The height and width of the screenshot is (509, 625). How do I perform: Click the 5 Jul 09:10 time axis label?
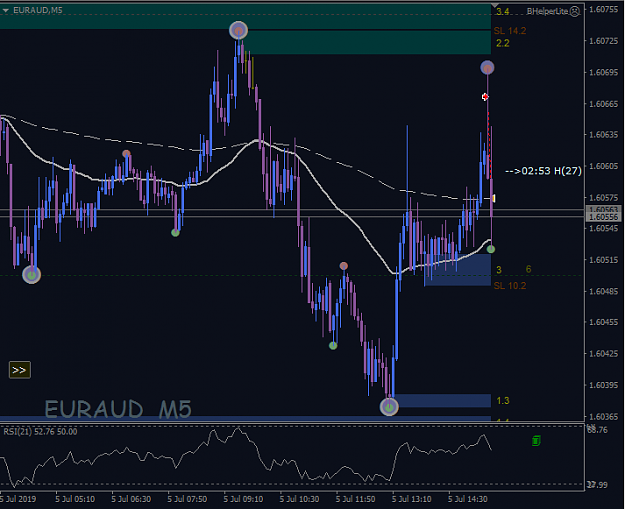[x=243, y=499]
